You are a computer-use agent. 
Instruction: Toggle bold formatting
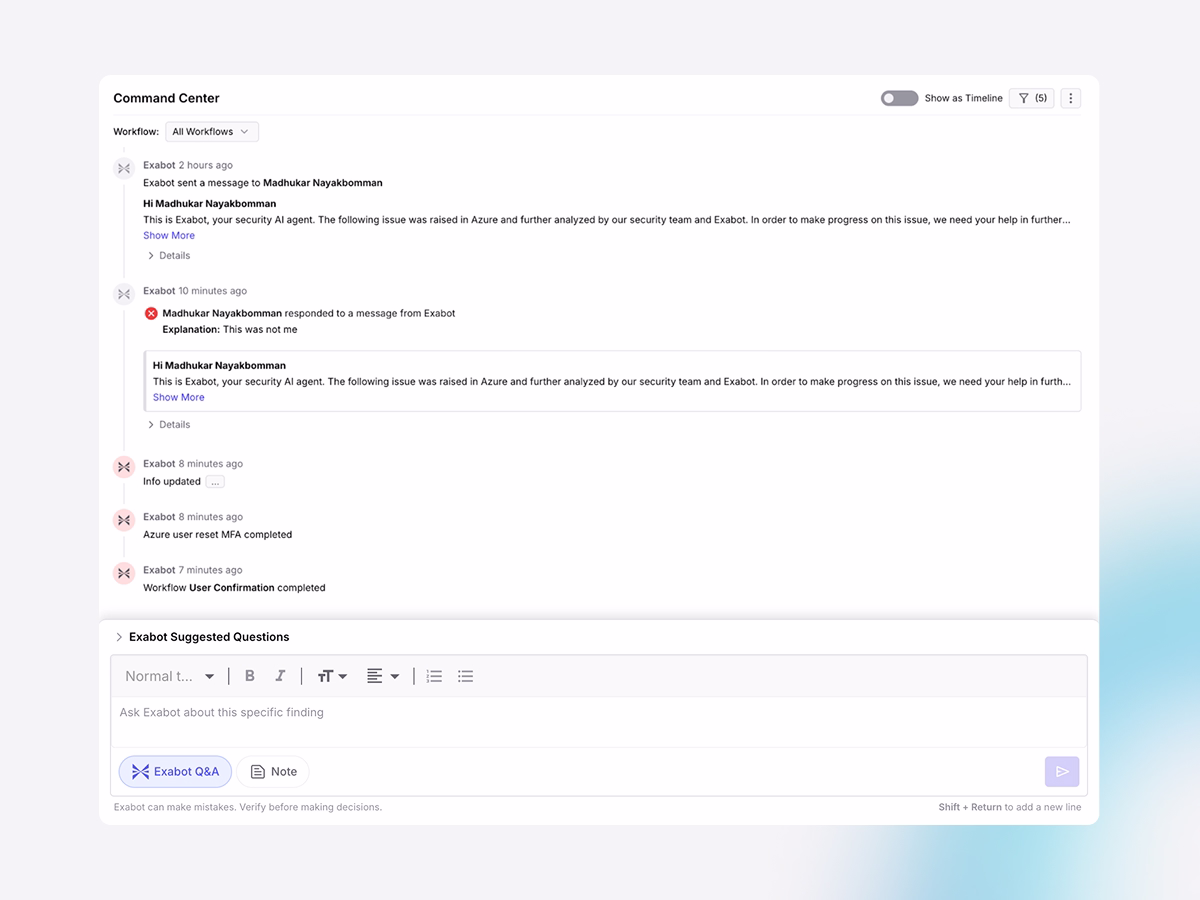(250, 676)
